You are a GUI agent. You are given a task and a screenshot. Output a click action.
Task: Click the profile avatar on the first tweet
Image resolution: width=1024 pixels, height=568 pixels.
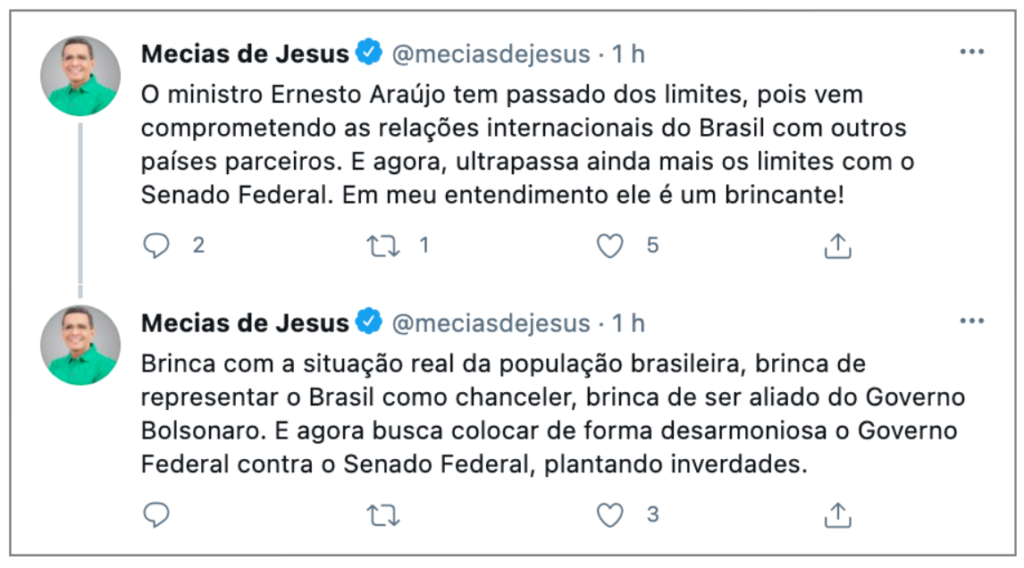pyautogui.click(x=80, y=76)
